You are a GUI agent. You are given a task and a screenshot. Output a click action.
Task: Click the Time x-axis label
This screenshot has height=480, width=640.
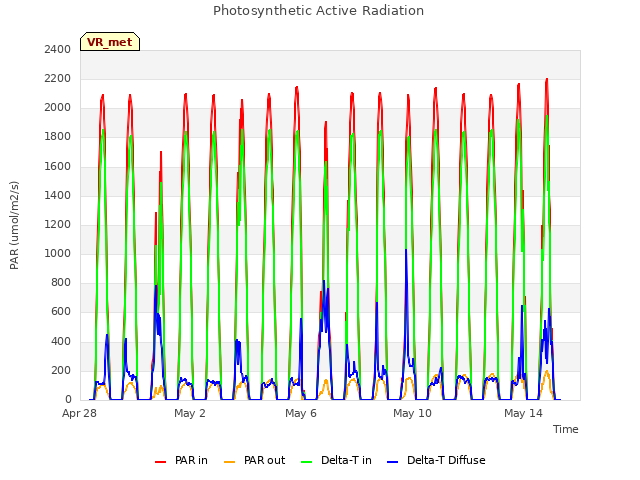pyautogui.click(x=566, y=429)
